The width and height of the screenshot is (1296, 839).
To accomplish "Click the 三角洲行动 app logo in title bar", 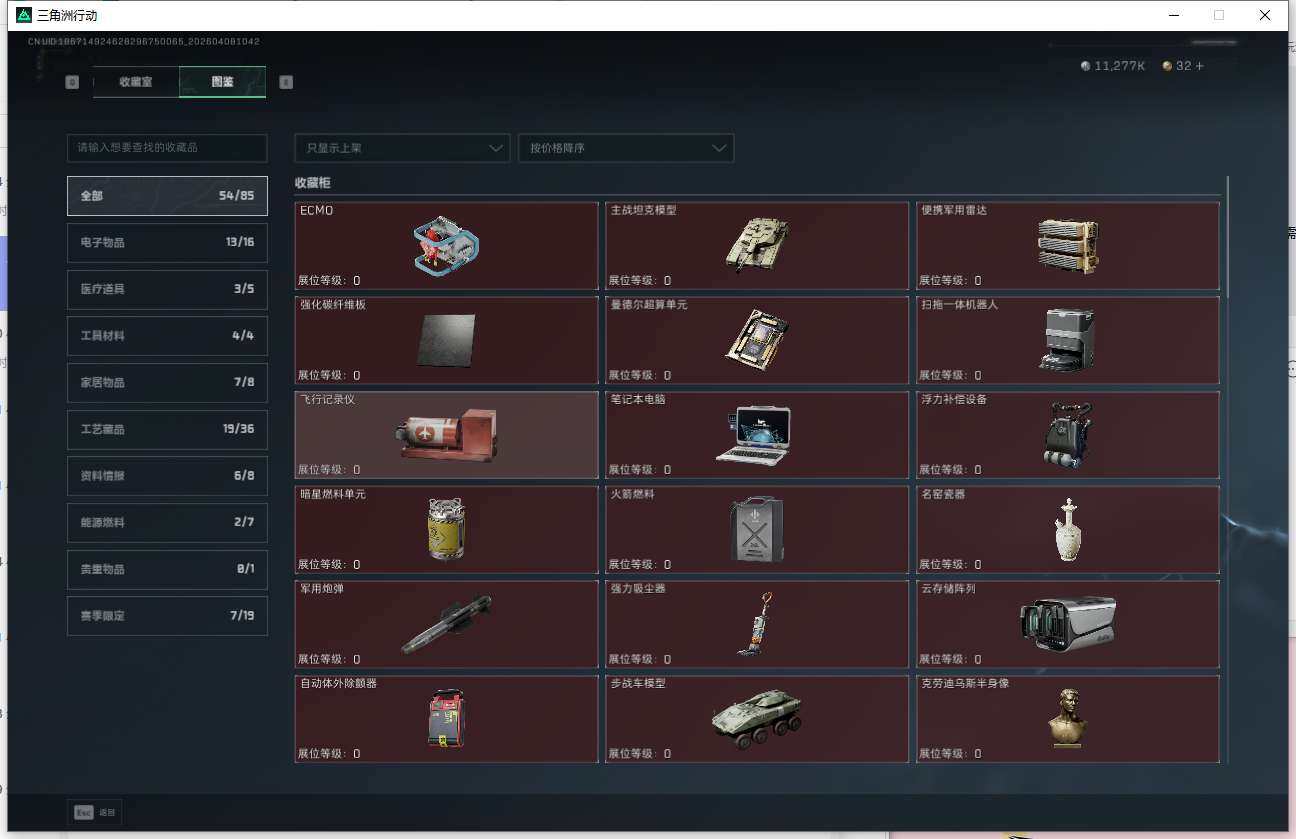I will 24,15.
